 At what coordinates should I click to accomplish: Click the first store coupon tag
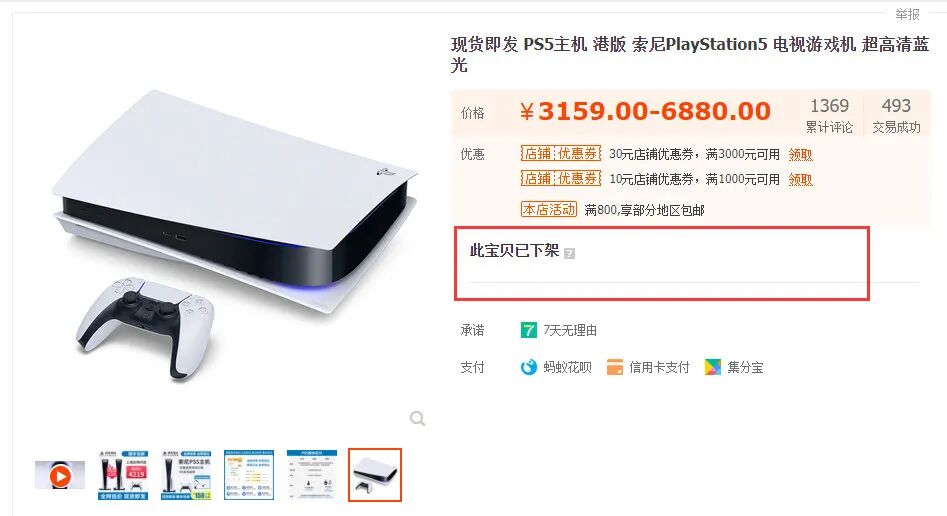560,153
